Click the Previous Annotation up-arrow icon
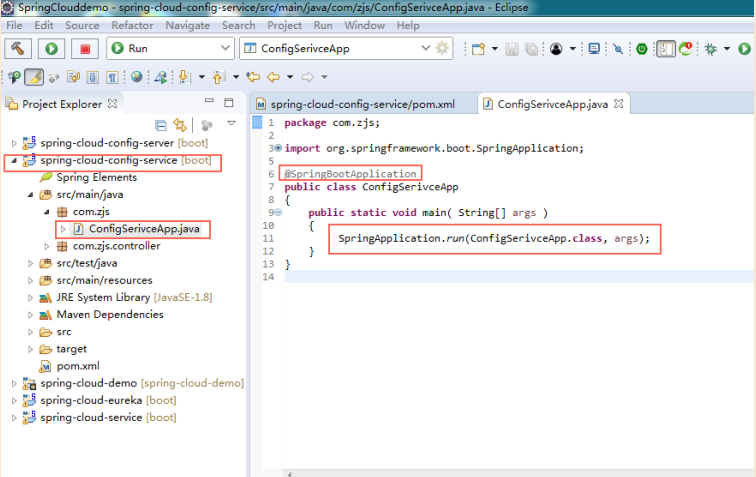 pos(219,77)
